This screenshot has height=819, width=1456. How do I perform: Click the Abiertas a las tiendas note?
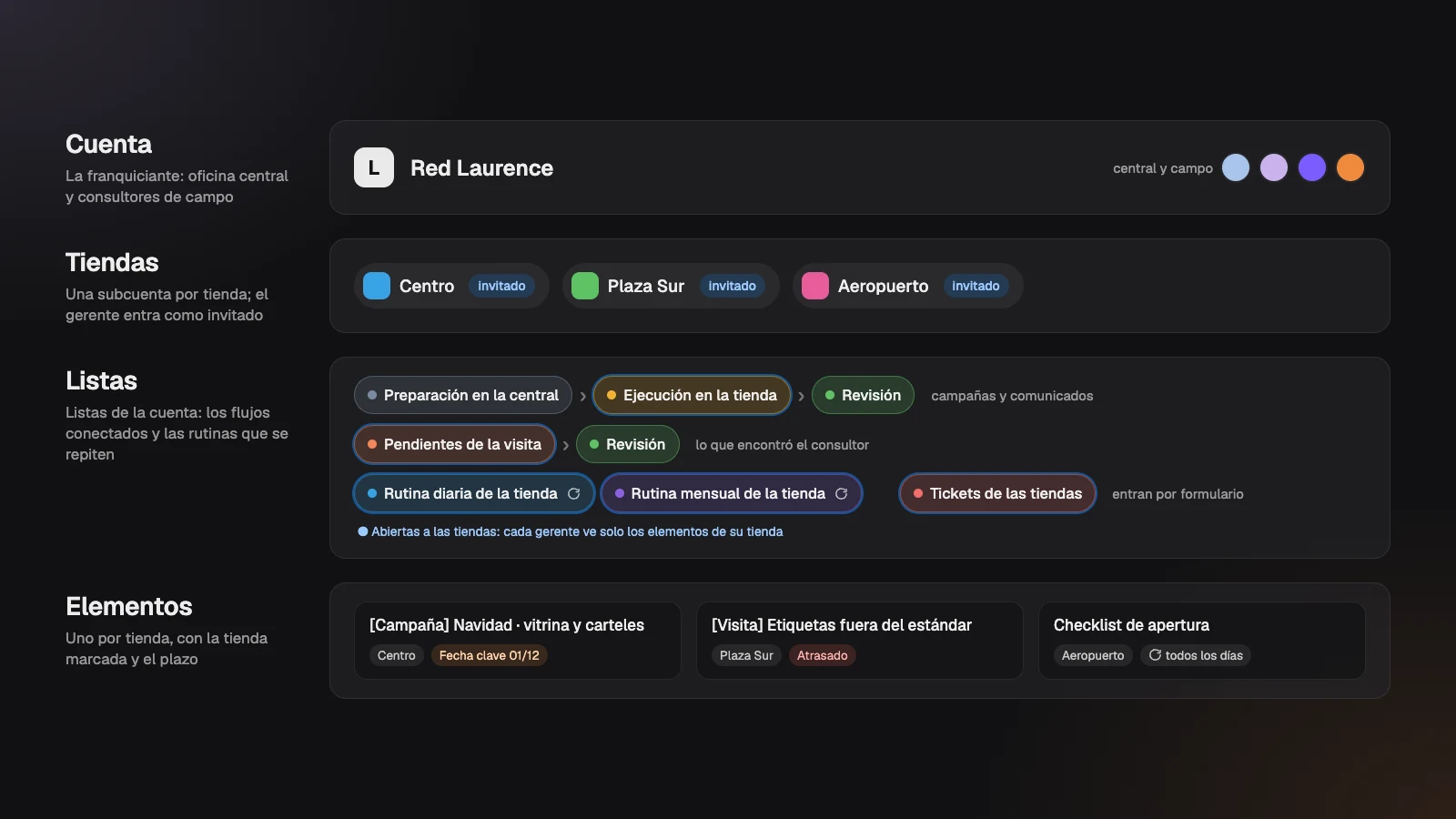click(577, 531)
